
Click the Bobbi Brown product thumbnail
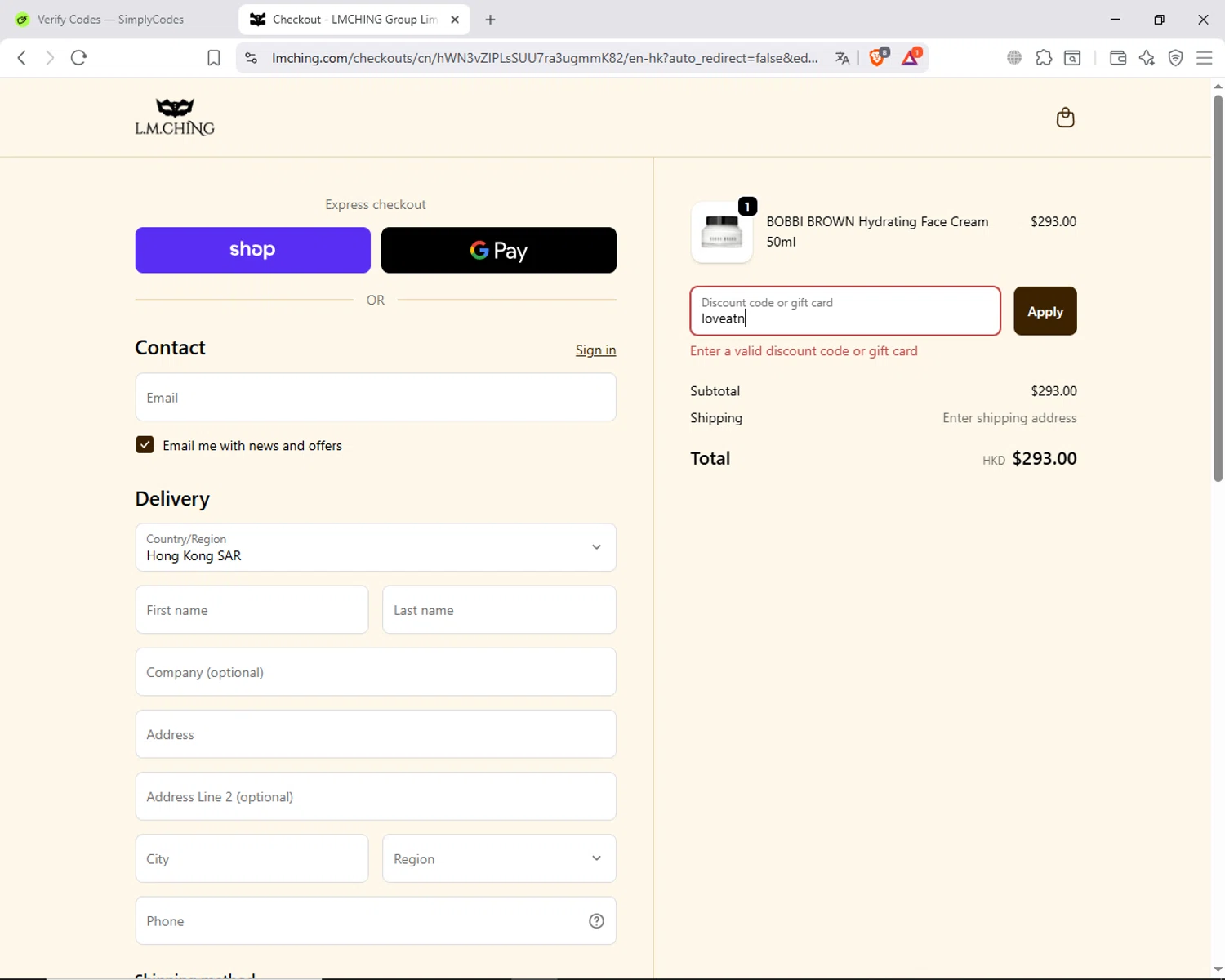click(x=722, y=232)
